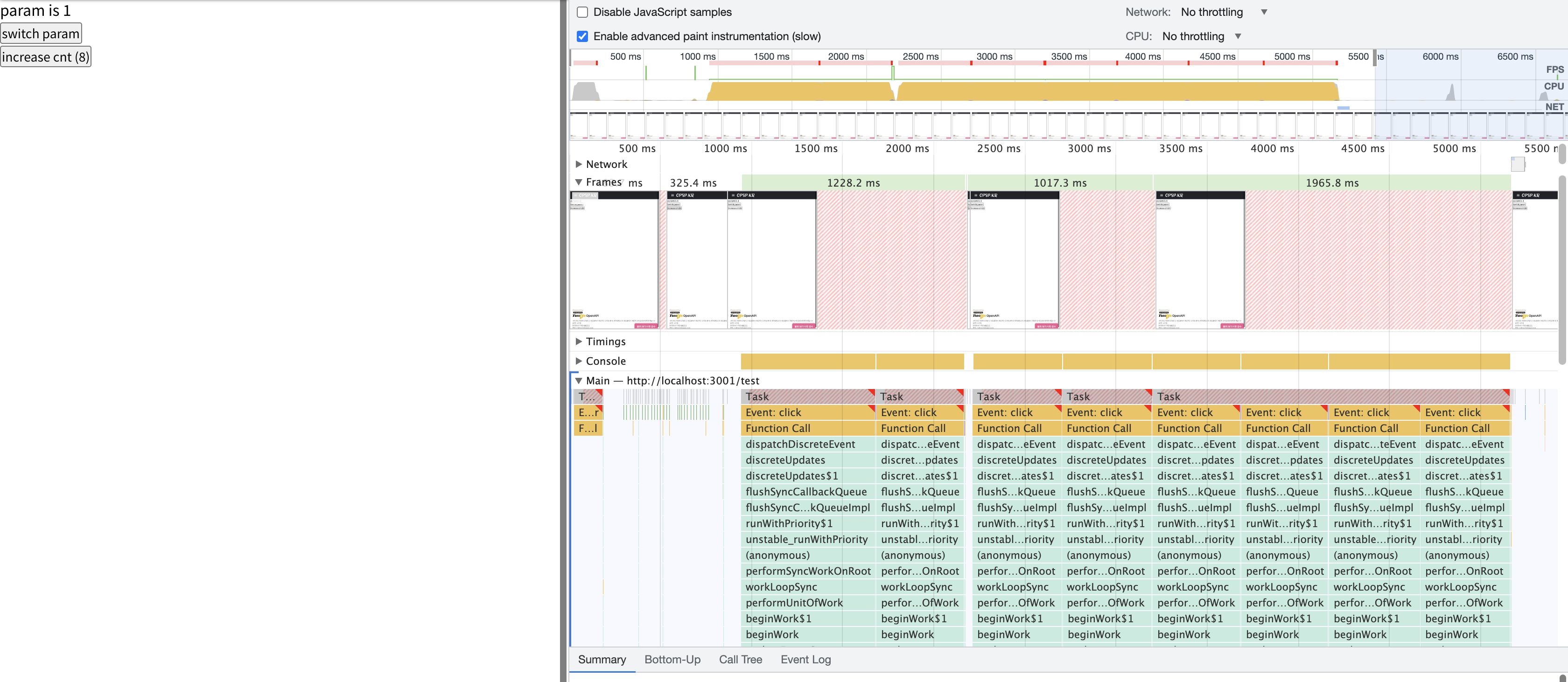Click the increase cnt (8) button
Image resolution: width=1568 pixels, height=682 pixels.
(46, 57)
